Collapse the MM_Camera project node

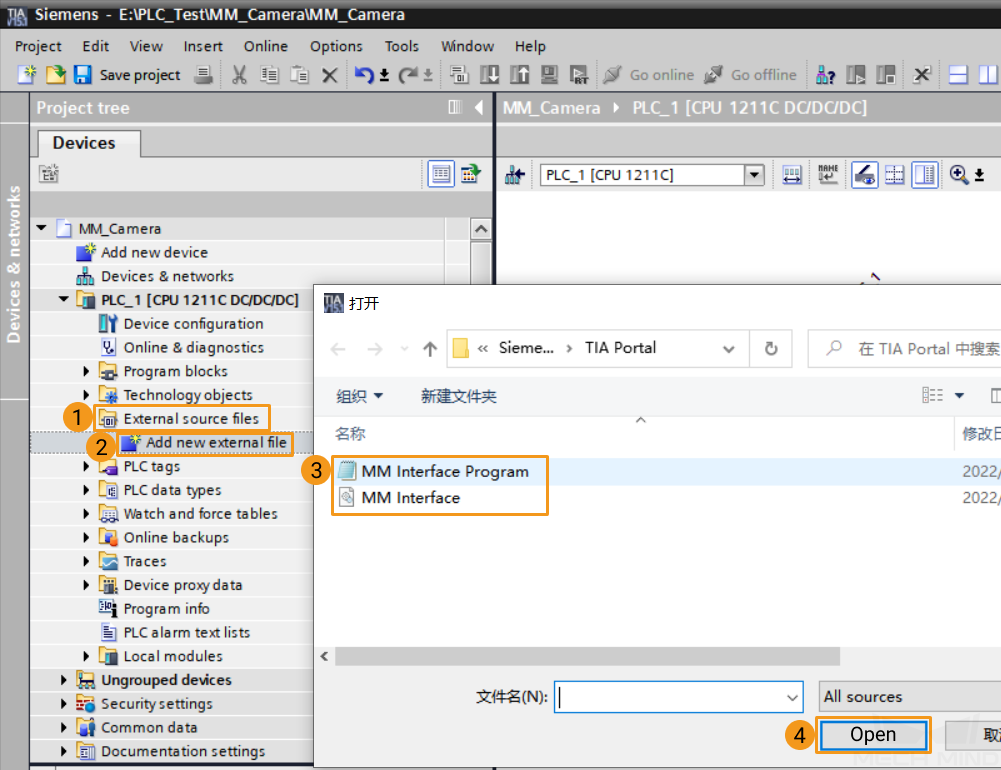pyautogui.click(x=41, y=228)
